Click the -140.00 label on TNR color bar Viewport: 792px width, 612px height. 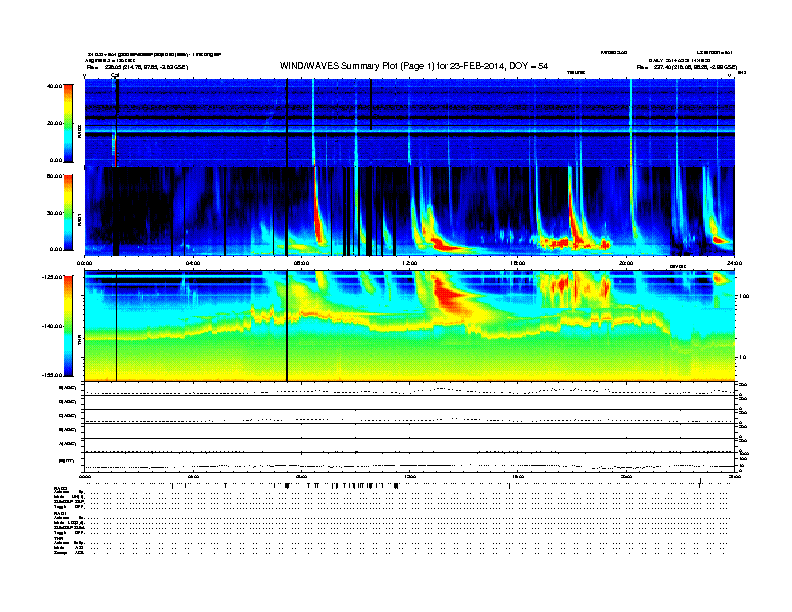click(53, 326)
